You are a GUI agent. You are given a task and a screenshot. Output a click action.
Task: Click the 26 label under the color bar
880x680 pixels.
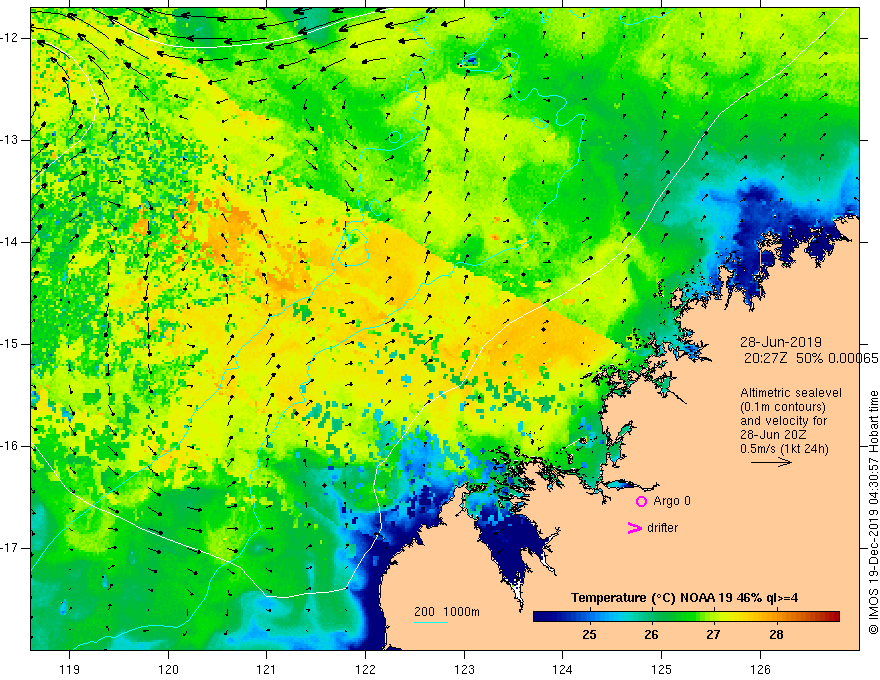pos(651,635)
